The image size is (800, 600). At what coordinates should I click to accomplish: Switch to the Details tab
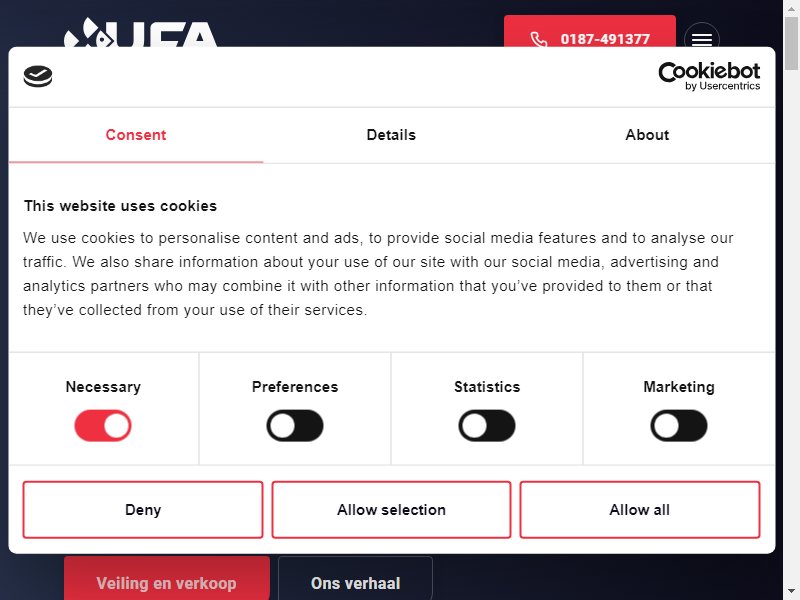click(x=391, y=135)
